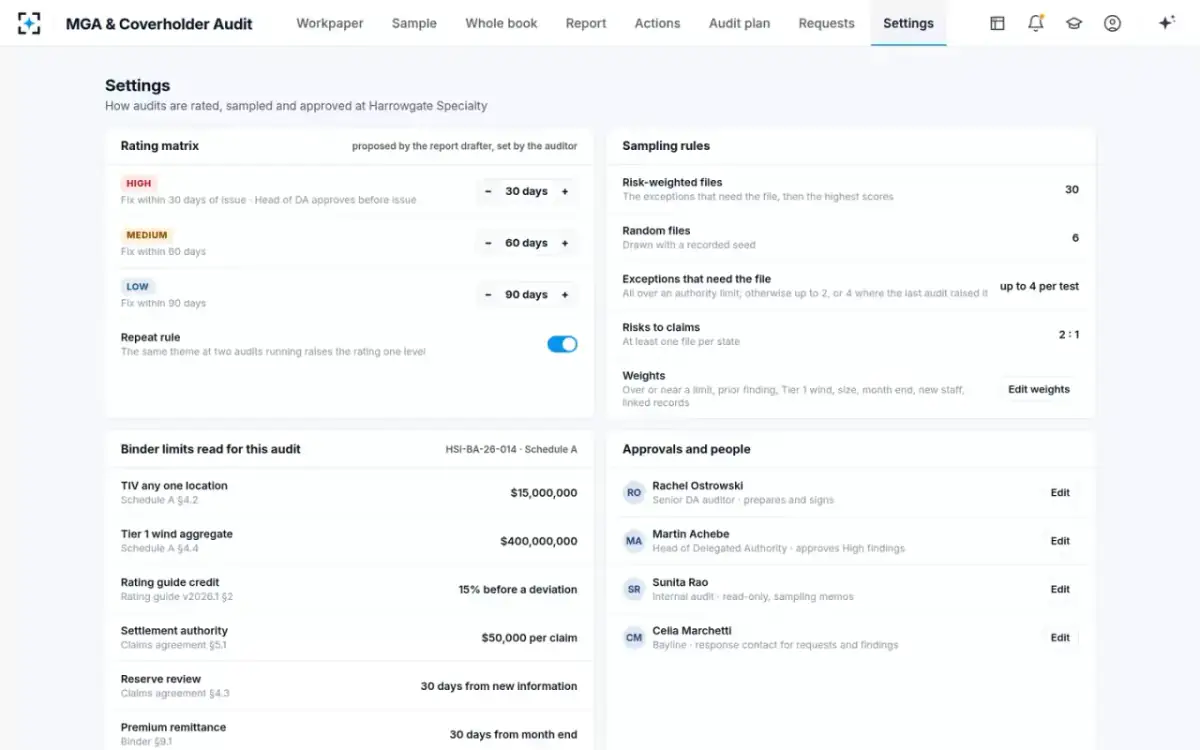Decrease the High rating days
The height and width of the screenshot is (750, 1200).
(x=488, y=191)
